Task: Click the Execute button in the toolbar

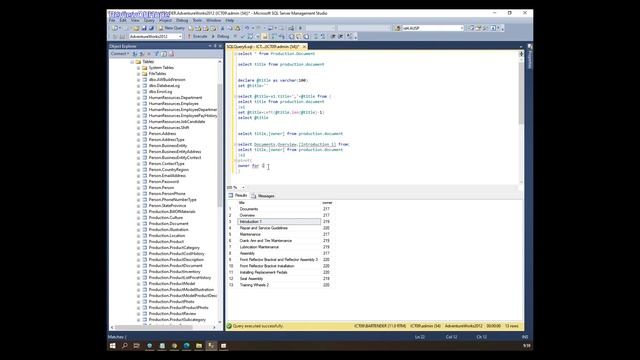Action: 198,36
